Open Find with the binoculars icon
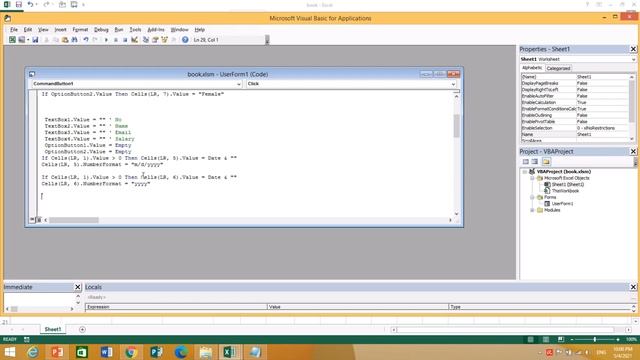Image resolution: width=640 pixels, height=360 pixels. [74, 40]
